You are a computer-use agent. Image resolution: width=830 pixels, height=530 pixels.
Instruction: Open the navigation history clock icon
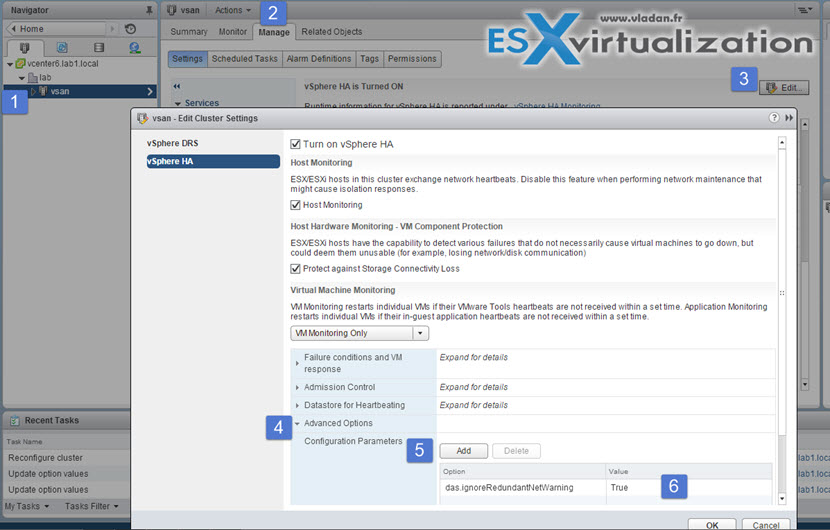pos(130,29)
